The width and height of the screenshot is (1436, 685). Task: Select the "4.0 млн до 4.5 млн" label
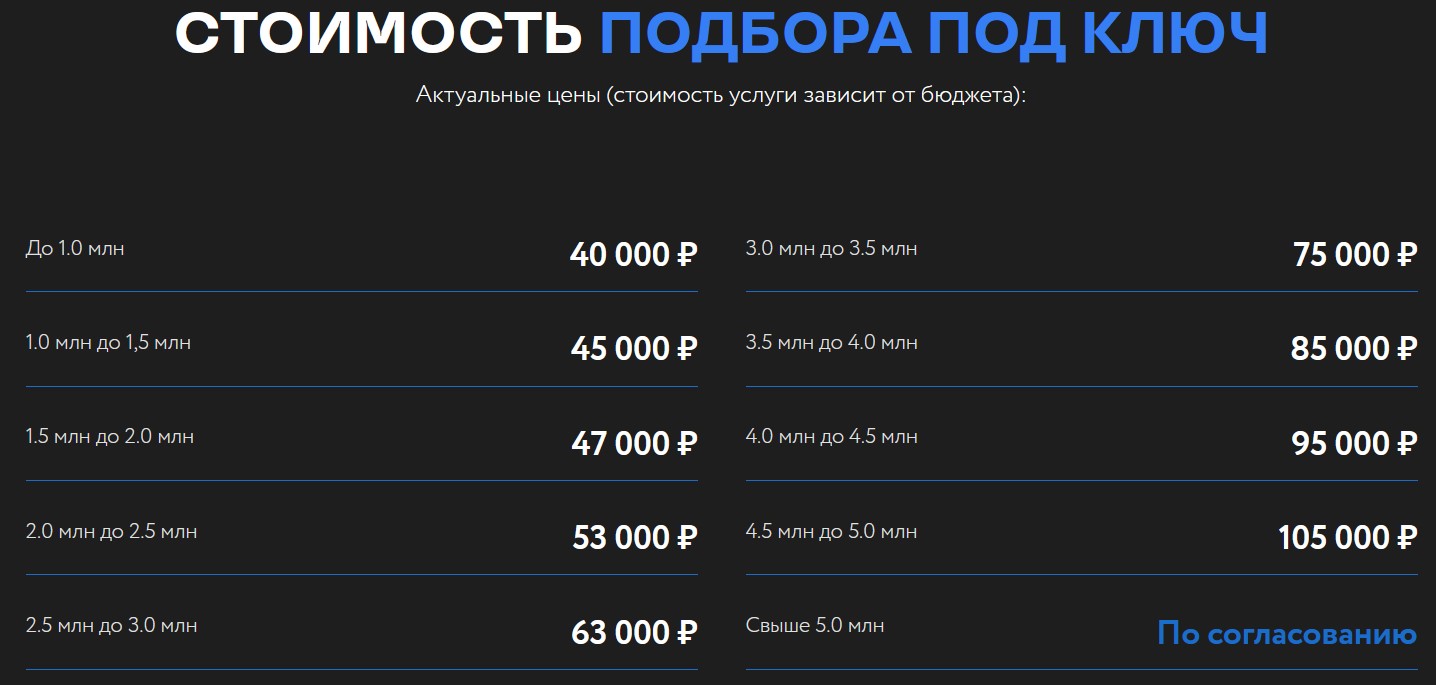point(831,437)
